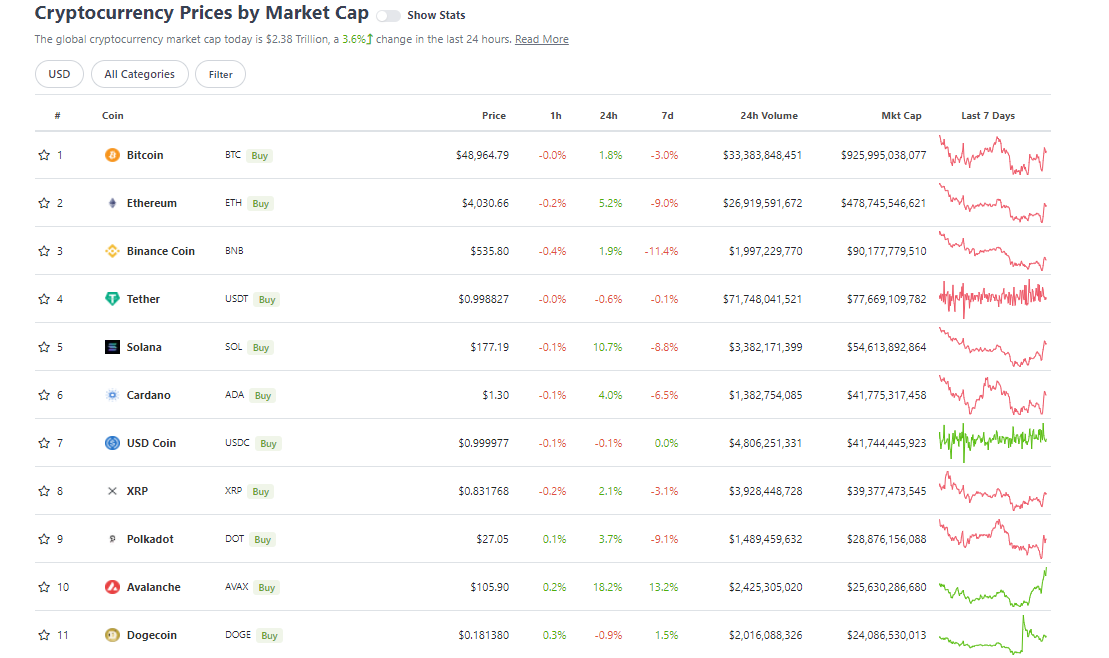Click the Solana logo icon

click(112, 347)
